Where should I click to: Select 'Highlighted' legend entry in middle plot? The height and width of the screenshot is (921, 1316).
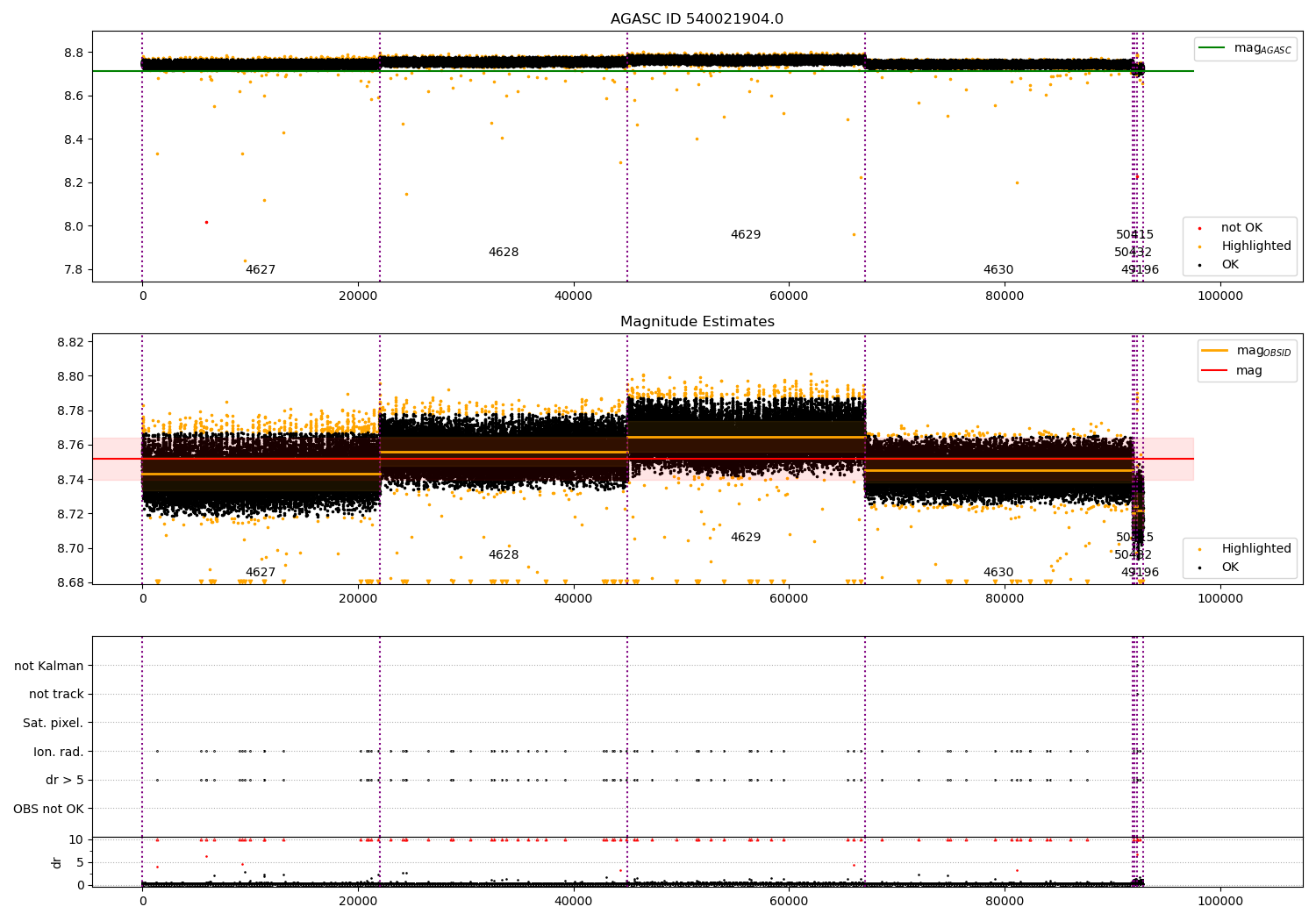pyautogui.click(x=1255, y=549)
